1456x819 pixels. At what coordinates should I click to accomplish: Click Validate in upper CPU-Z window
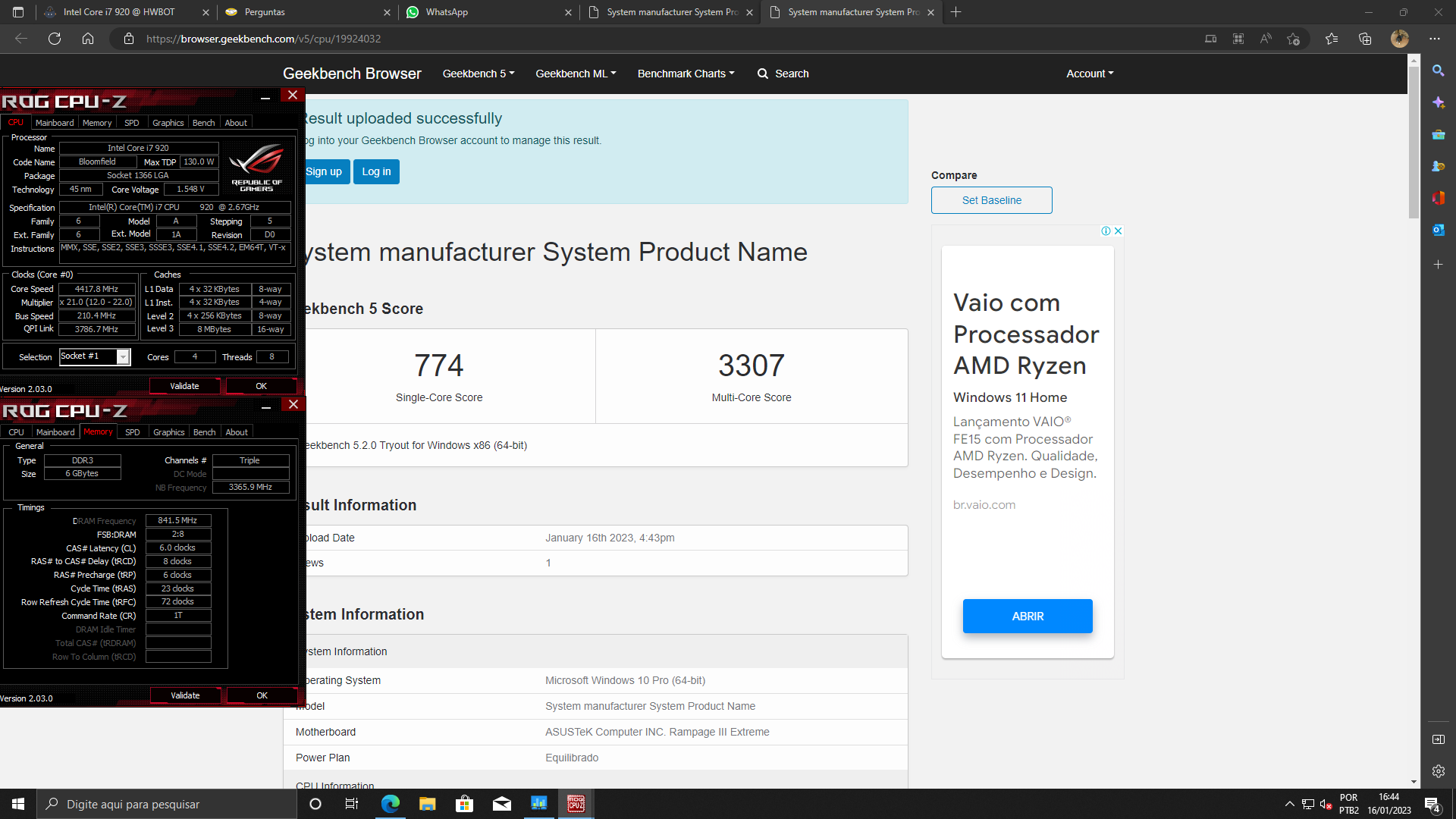[x=184, y=386]
